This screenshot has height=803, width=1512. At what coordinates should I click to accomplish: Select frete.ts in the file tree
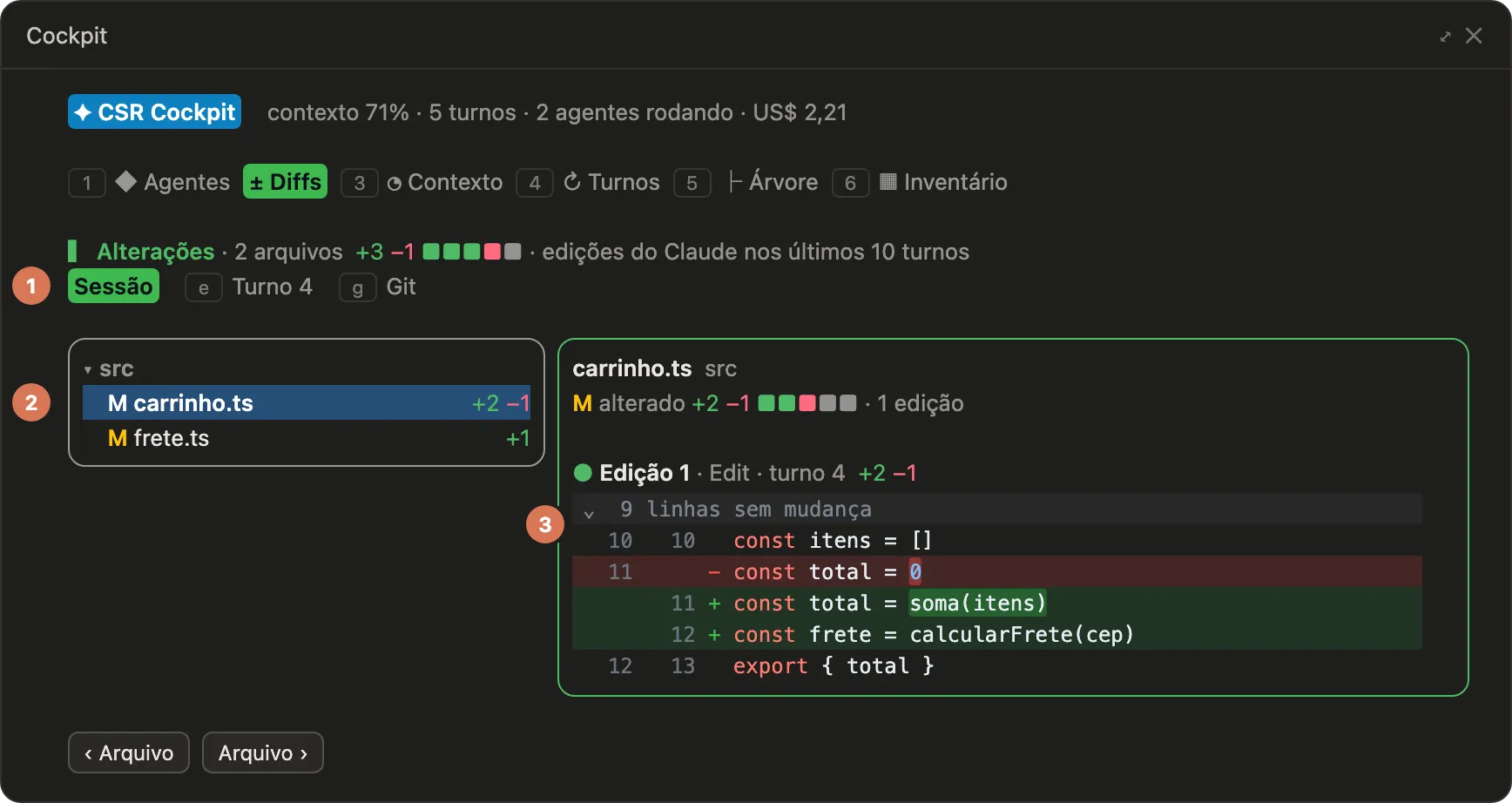coord(307,437)
